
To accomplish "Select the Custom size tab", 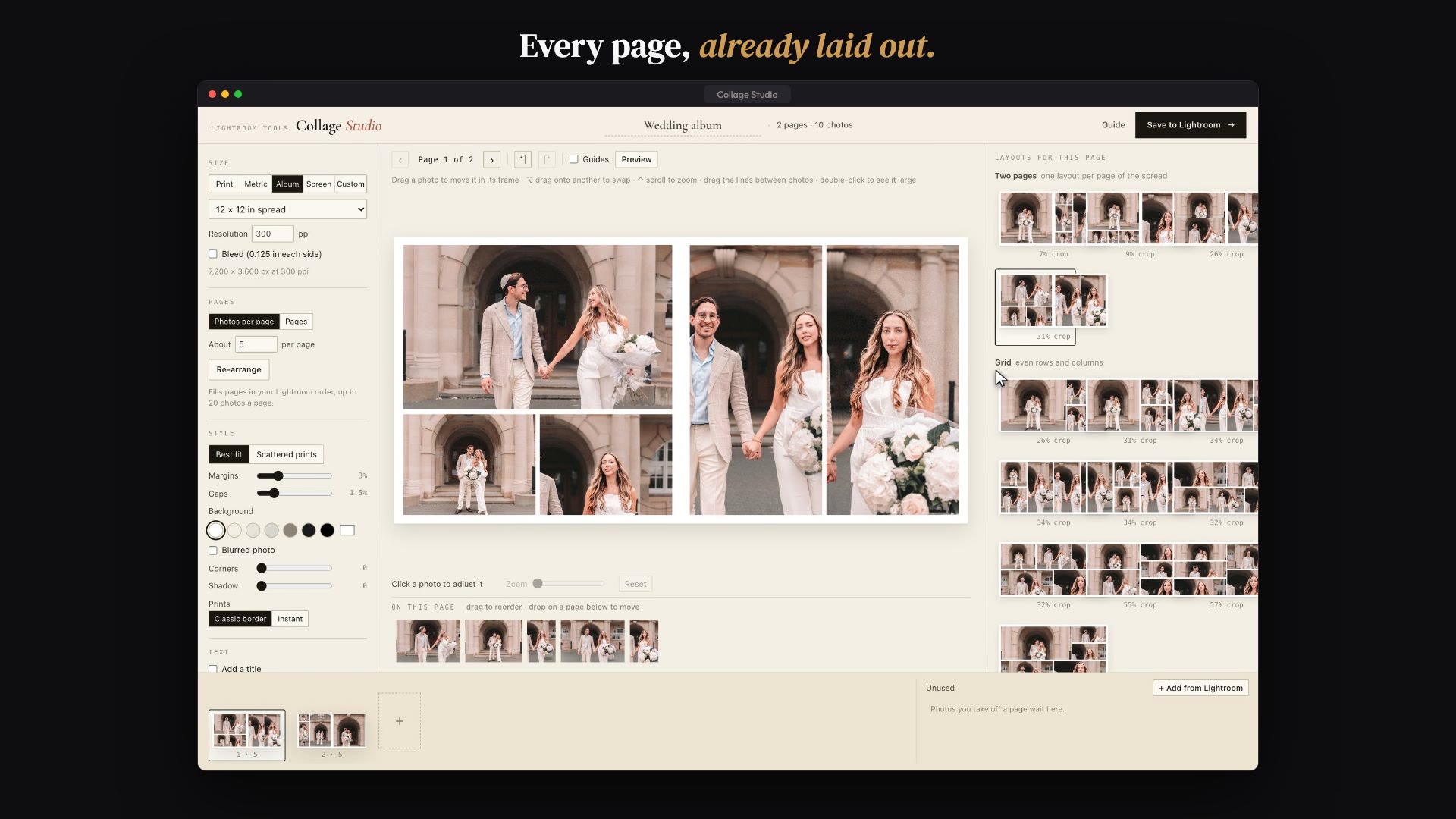I will click(350, 184).
